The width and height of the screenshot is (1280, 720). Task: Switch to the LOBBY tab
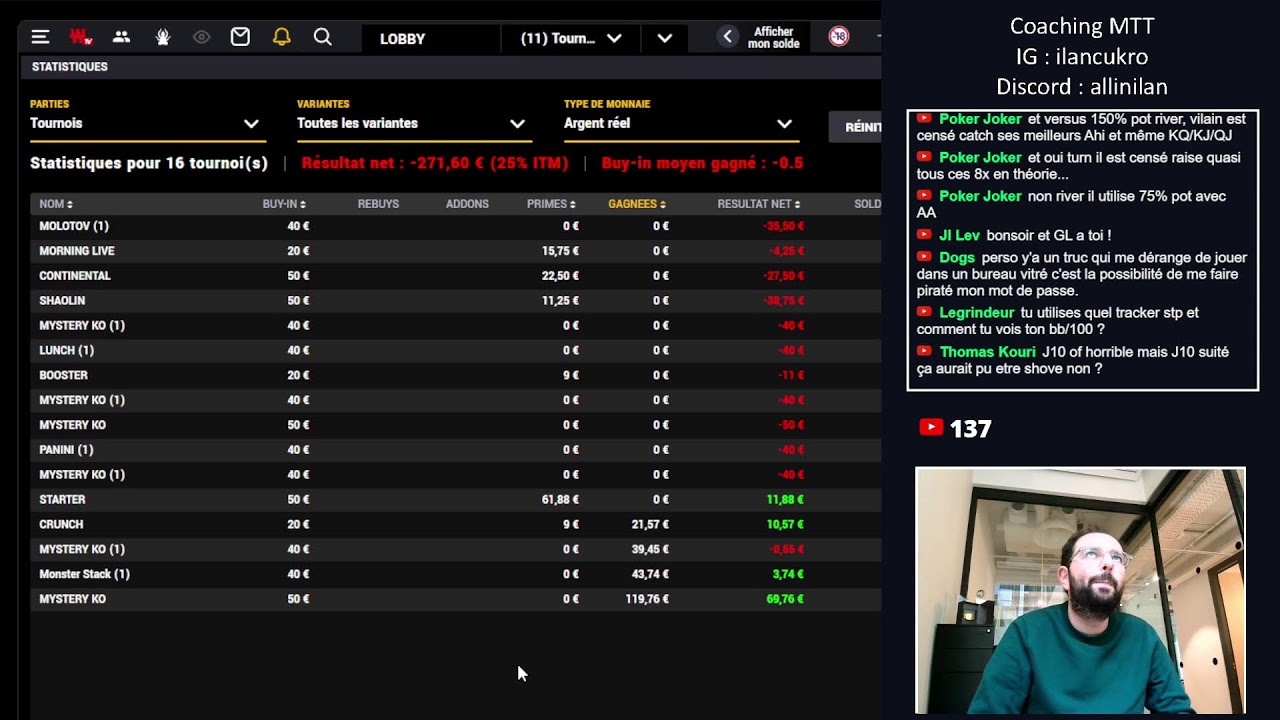pyautogui.click(x=402, y=38)
